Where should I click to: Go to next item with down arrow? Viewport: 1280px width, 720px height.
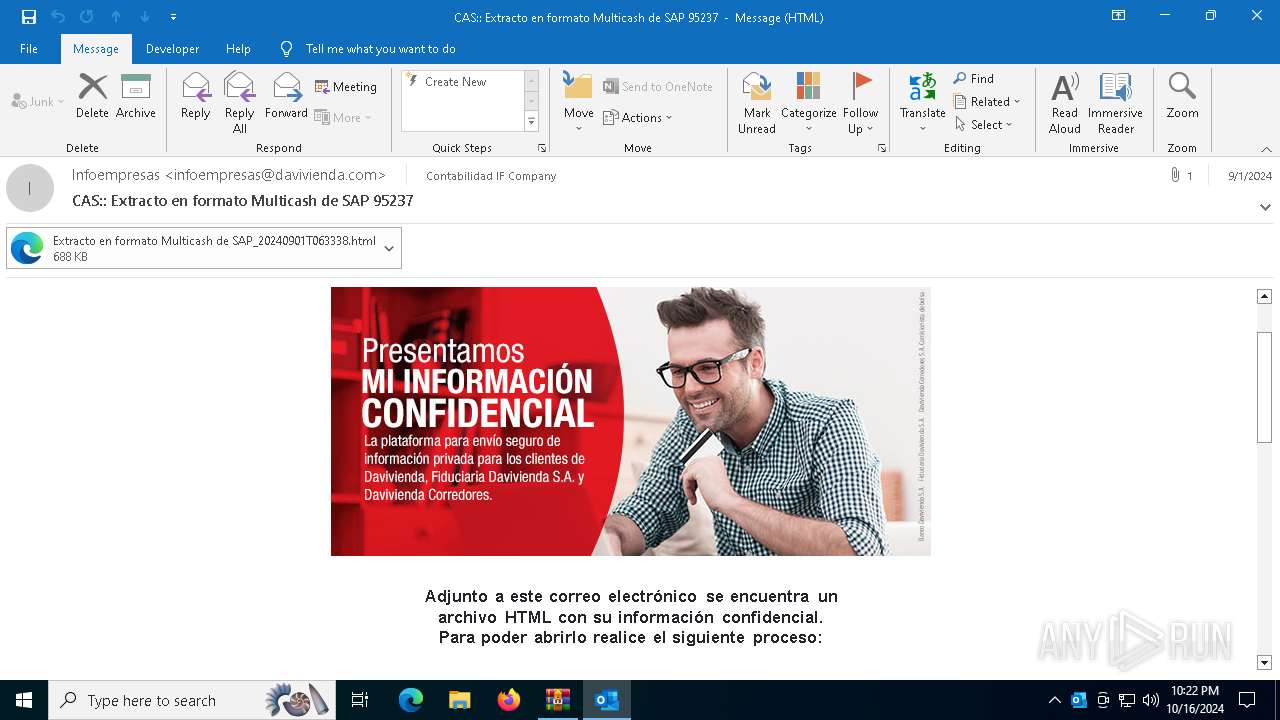click(x=145, y=17)
